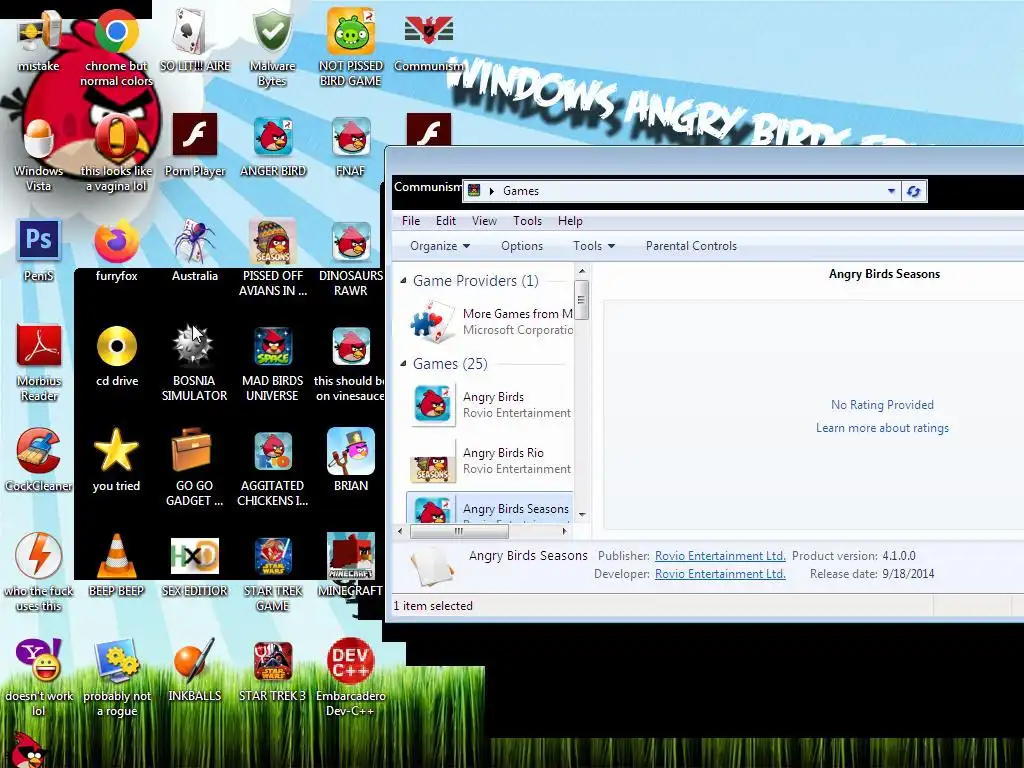The height and width of the screenshot is (768, 1024).
Task: Select the Angry Birds Rio entry
Action: (x=490, y=460)
